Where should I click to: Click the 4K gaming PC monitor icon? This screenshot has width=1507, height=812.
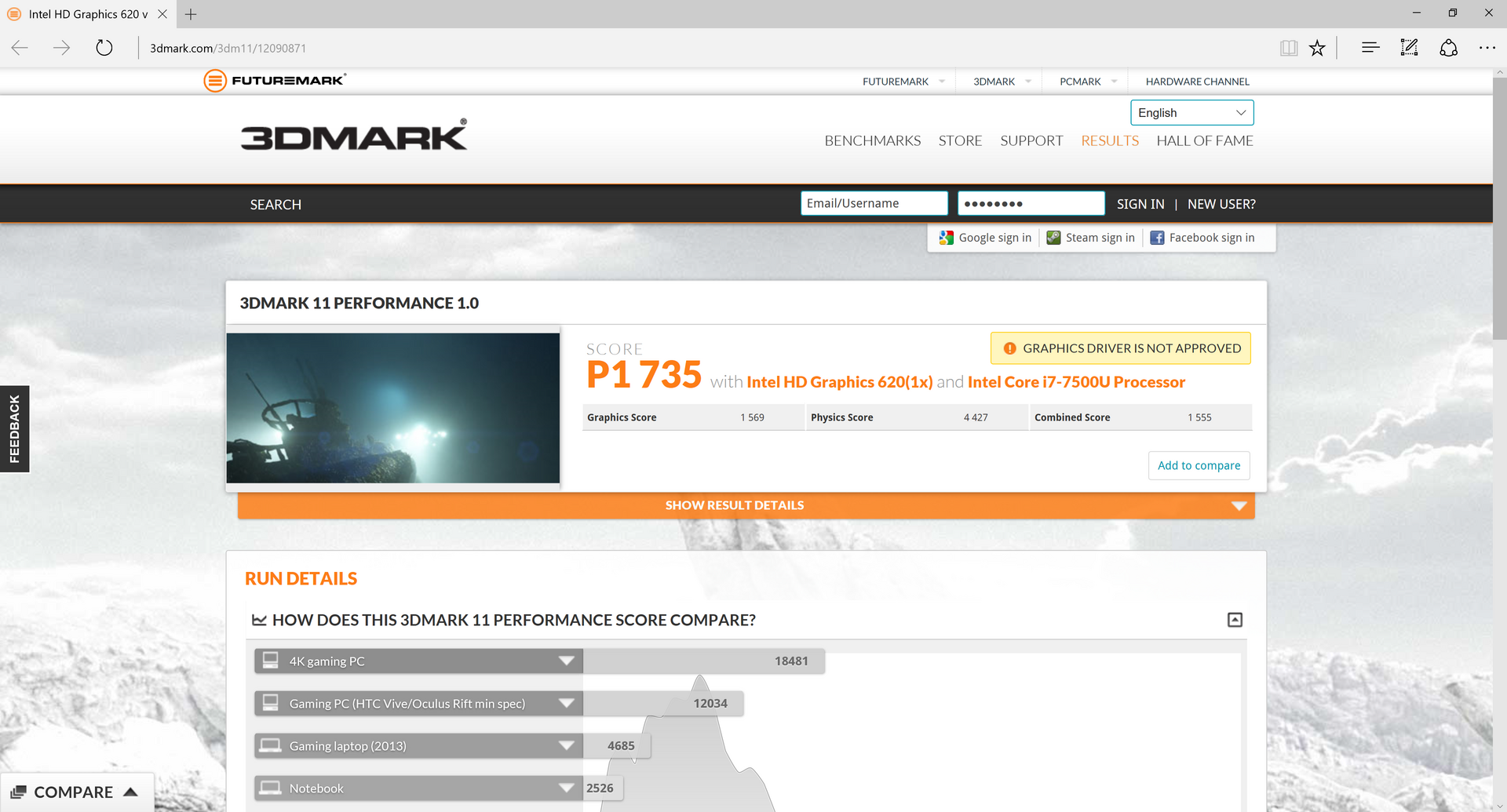[270, 661]
